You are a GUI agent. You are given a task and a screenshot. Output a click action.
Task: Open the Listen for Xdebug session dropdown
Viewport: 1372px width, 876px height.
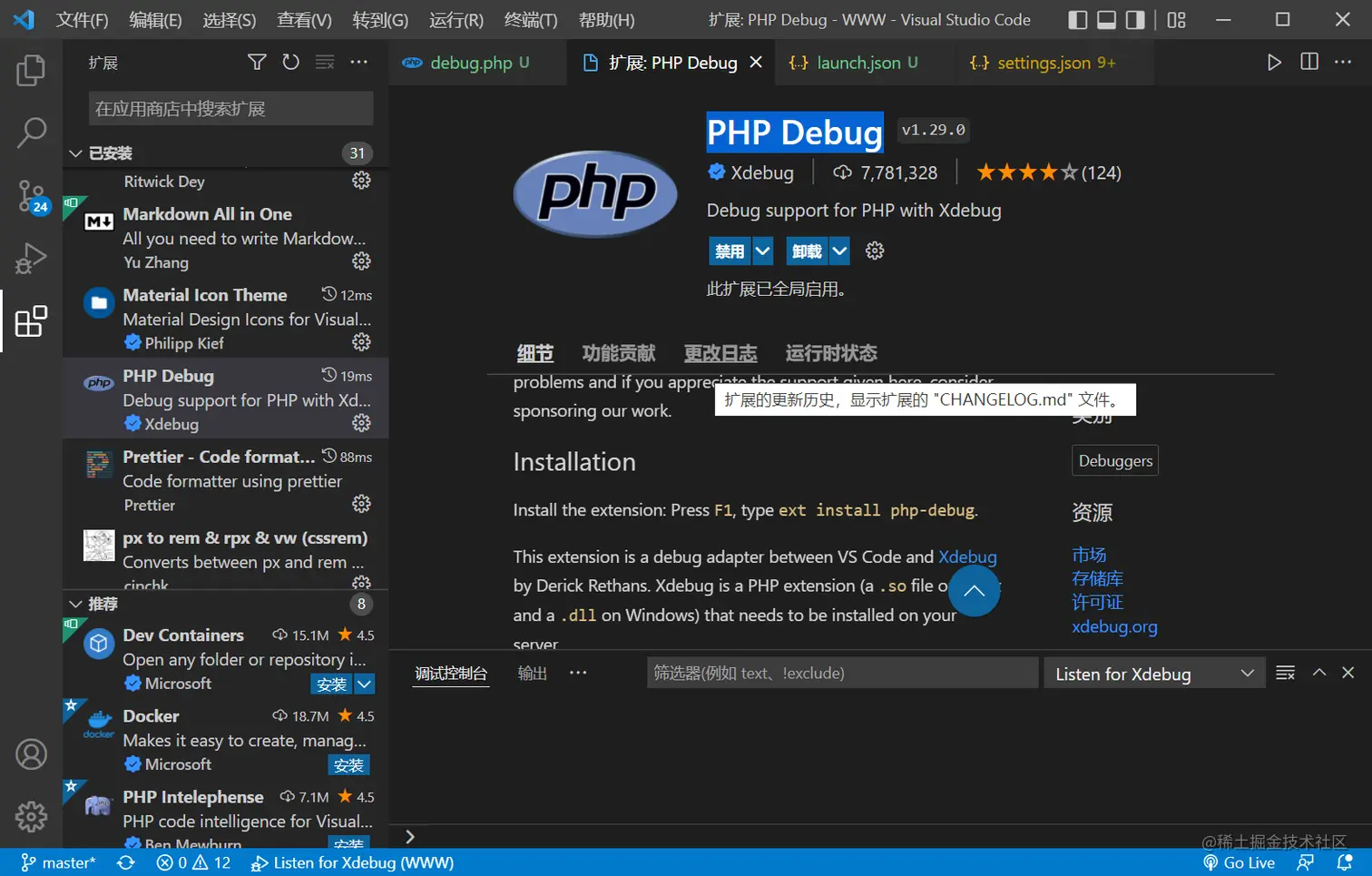(1154, 674)
